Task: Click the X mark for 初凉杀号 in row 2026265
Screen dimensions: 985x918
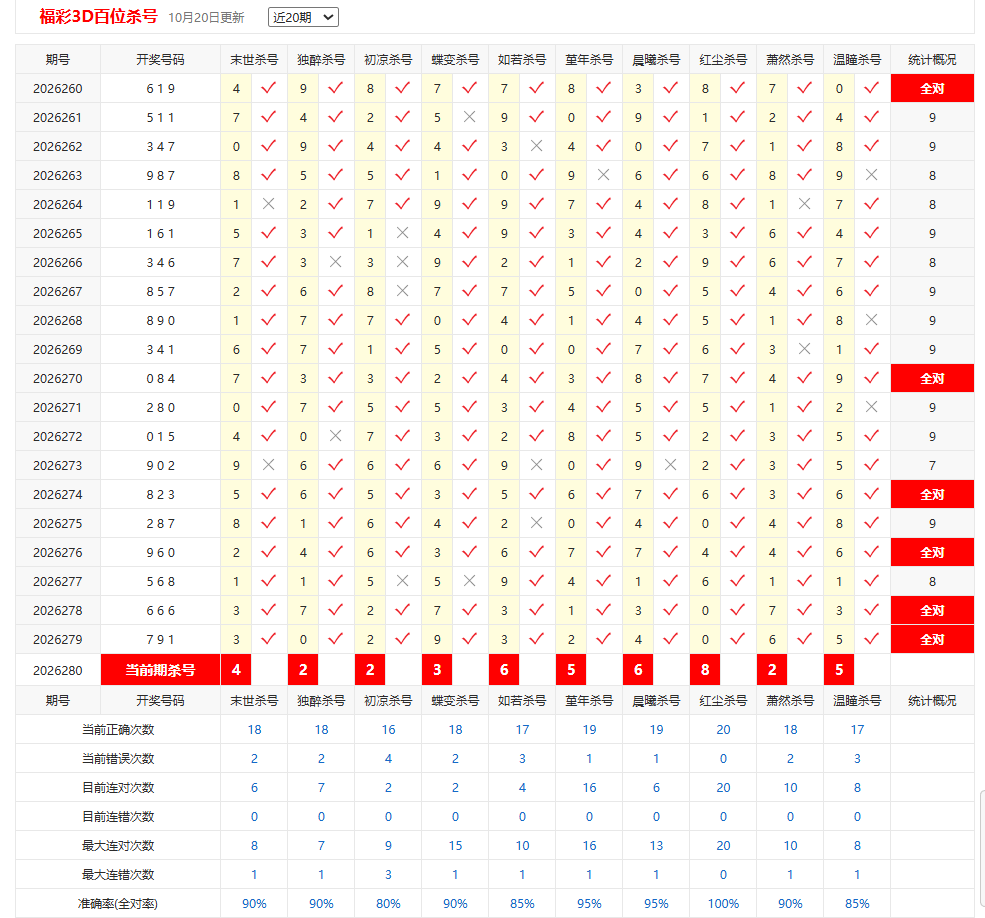Action: point(403,233)
